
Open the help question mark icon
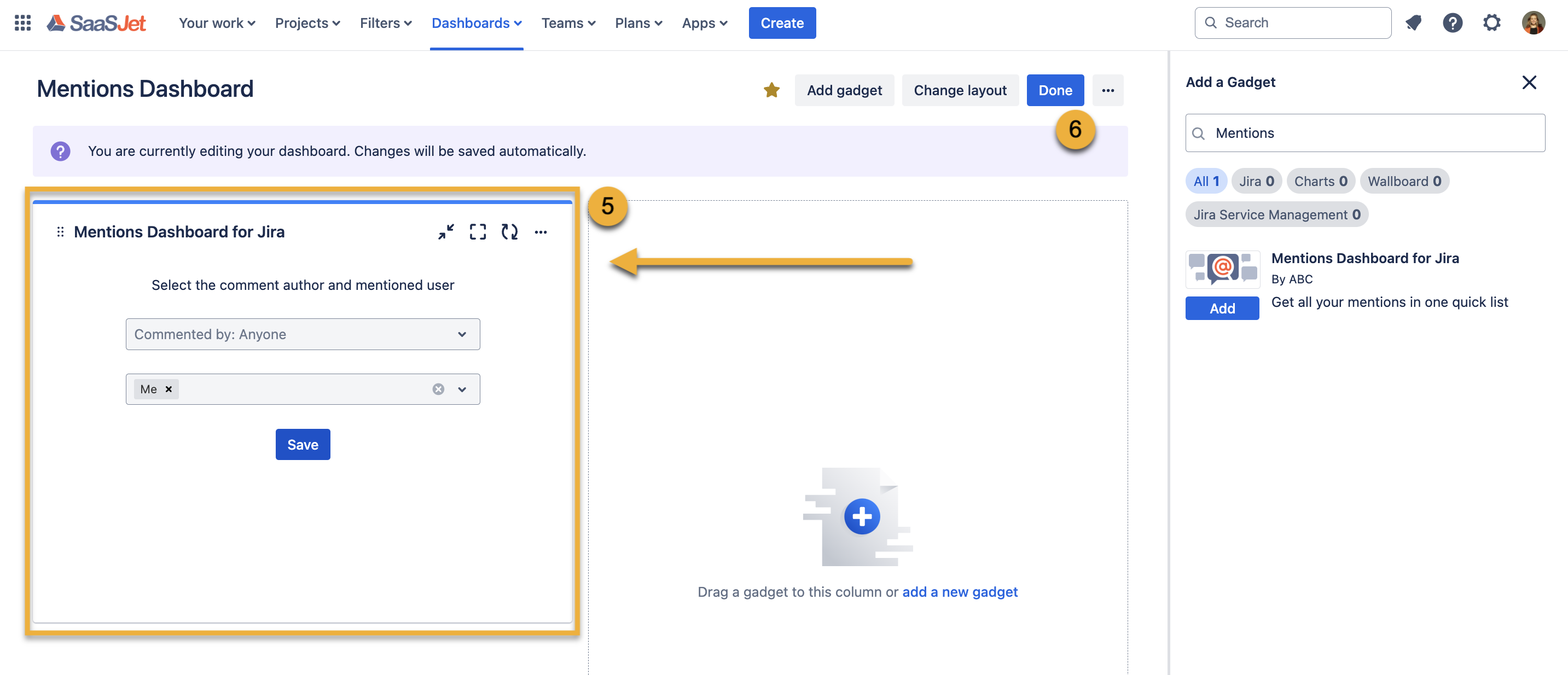click(1453, 23)
